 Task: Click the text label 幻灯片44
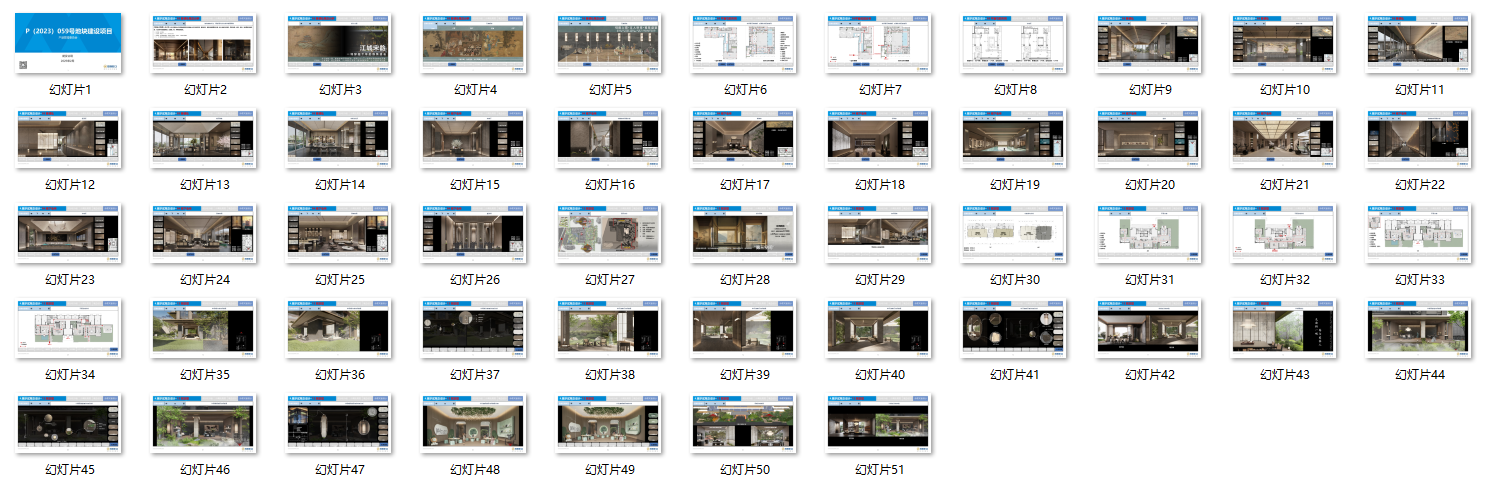click(x=1421, y=375)
